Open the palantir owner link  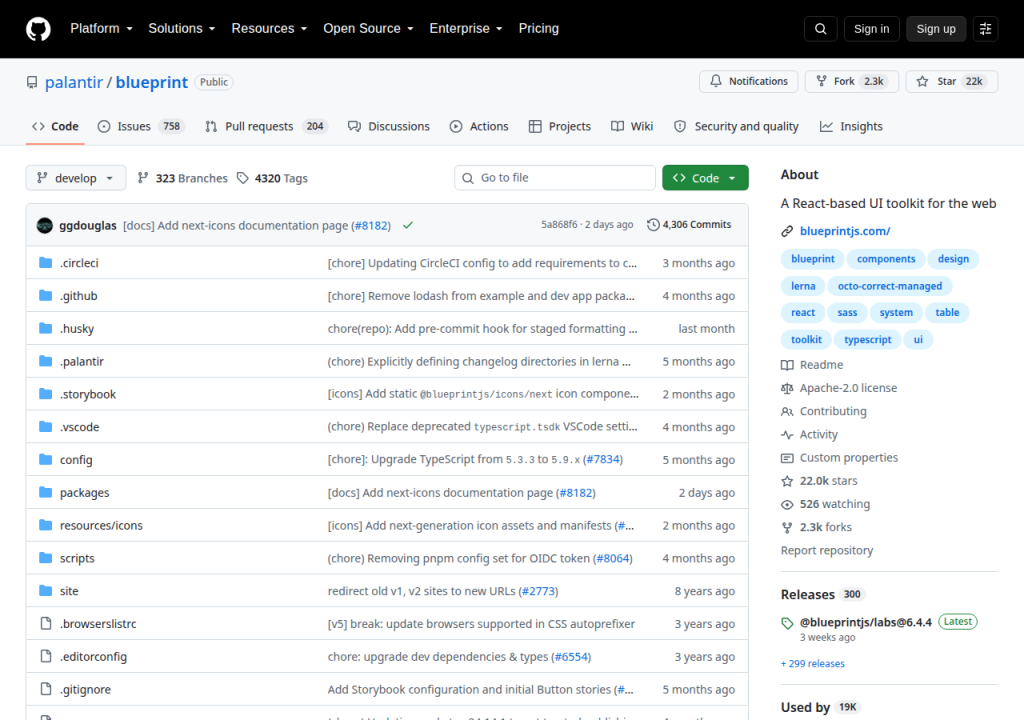click(74, 82)
